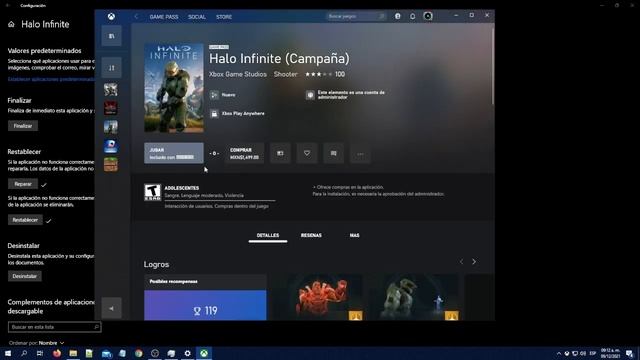Open the notifications bell icon in Xbox app

coord(413,16)
